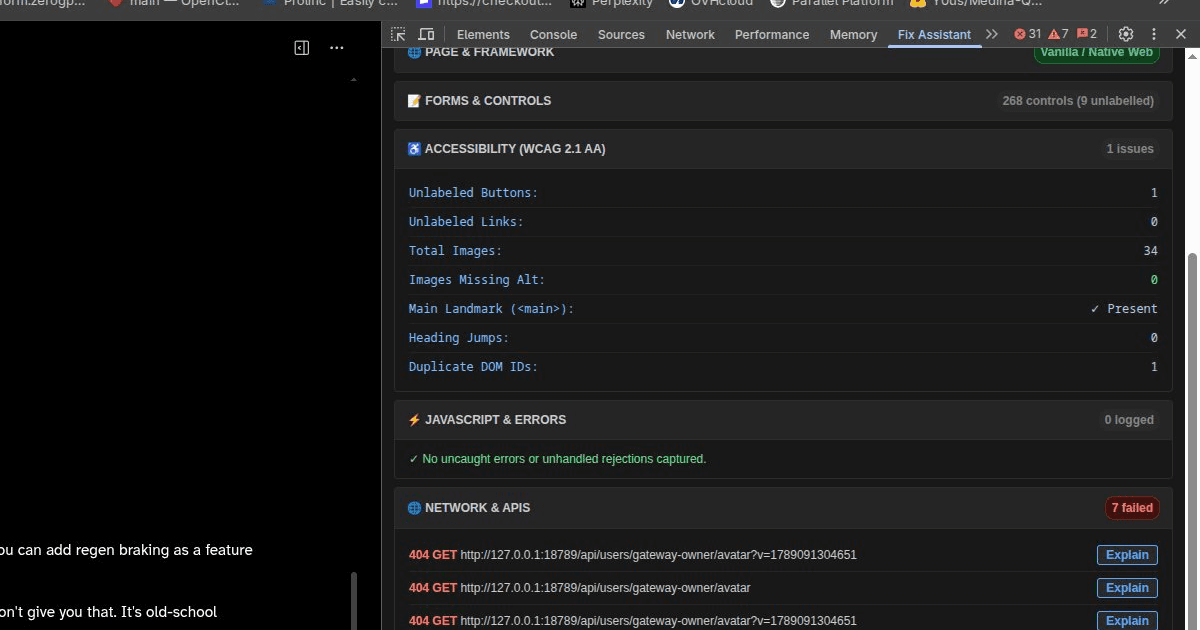This screenshot has height=630, width=1200.
Task: Show more DevTools tabs chevron
Action: click(992, 34)
